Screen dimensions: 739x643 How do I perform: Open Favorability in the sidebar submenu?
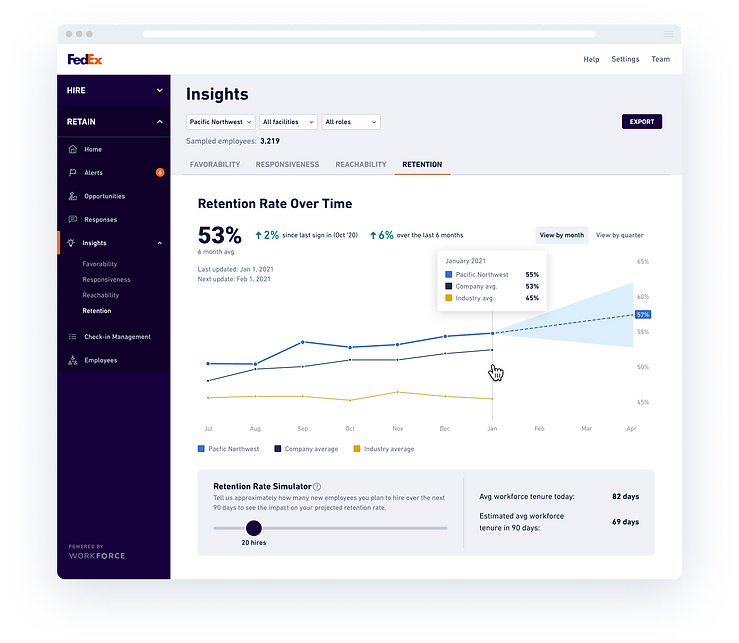pos(100,264)
